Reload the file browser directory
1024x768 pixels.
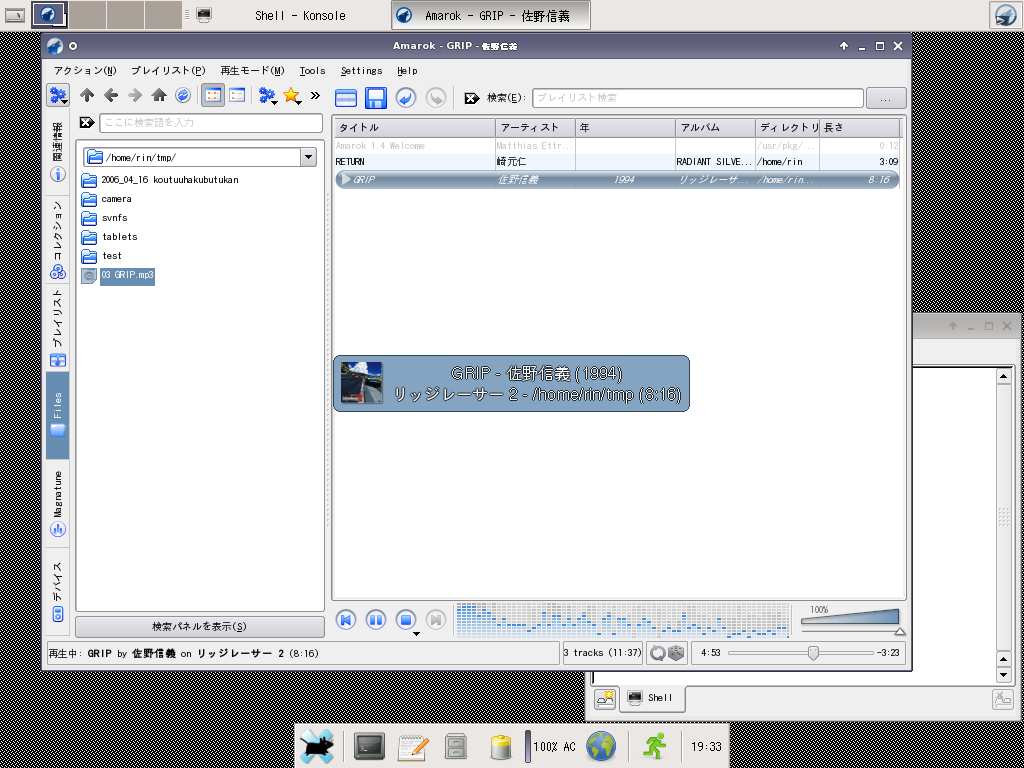(x=184, y=96)
